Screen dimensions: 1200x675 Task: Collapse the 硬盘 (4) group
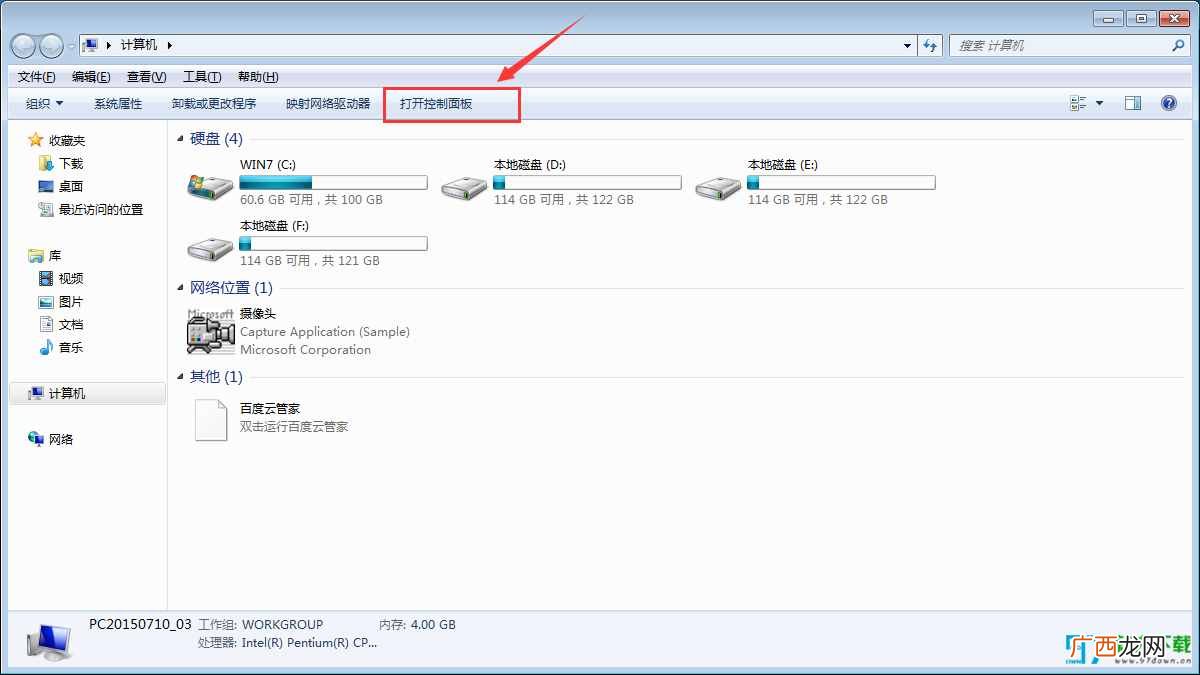coord(181,139)
